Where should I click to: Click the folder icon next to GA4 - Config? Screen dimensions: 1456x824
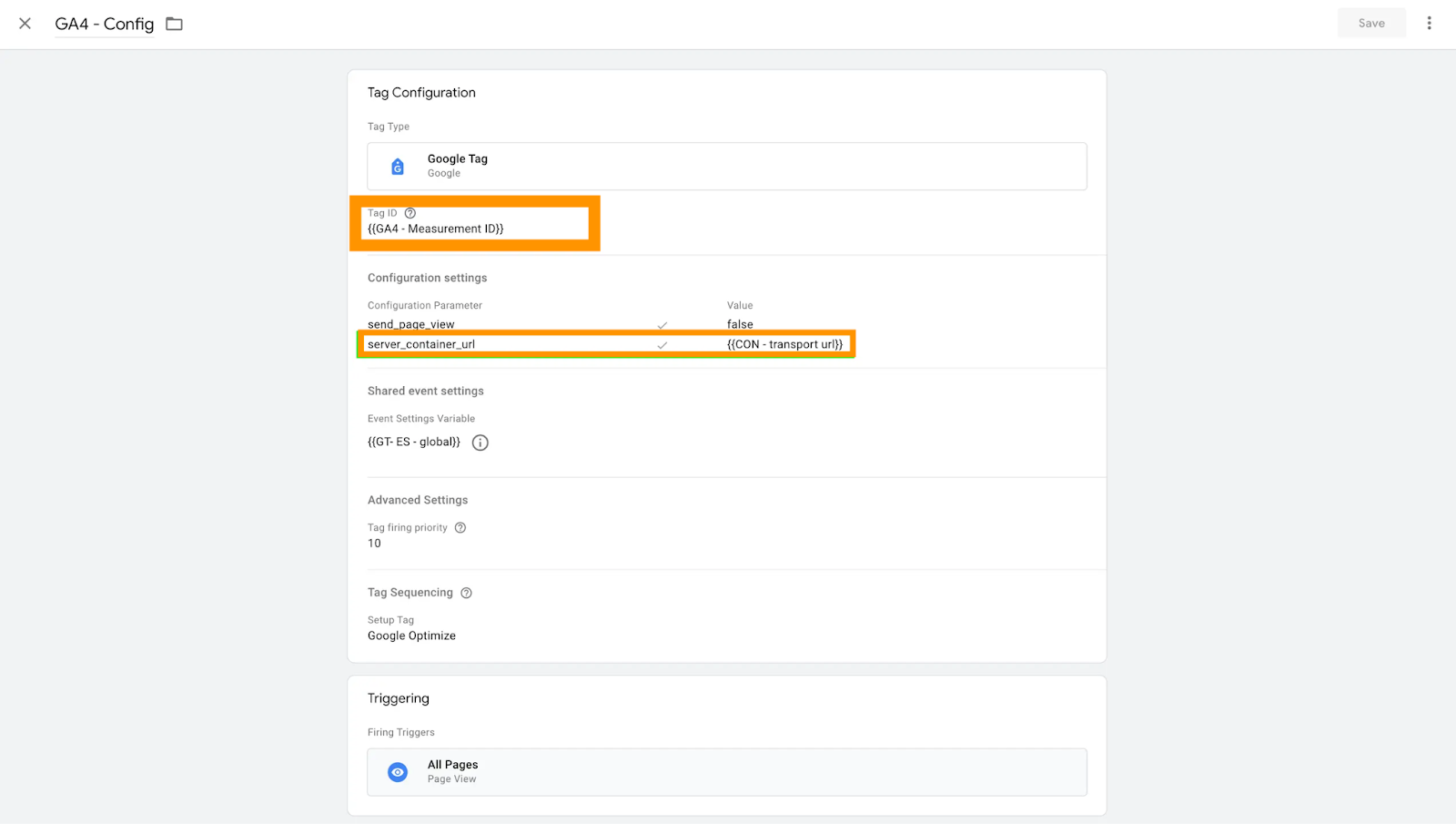click(x=173, y=24)
